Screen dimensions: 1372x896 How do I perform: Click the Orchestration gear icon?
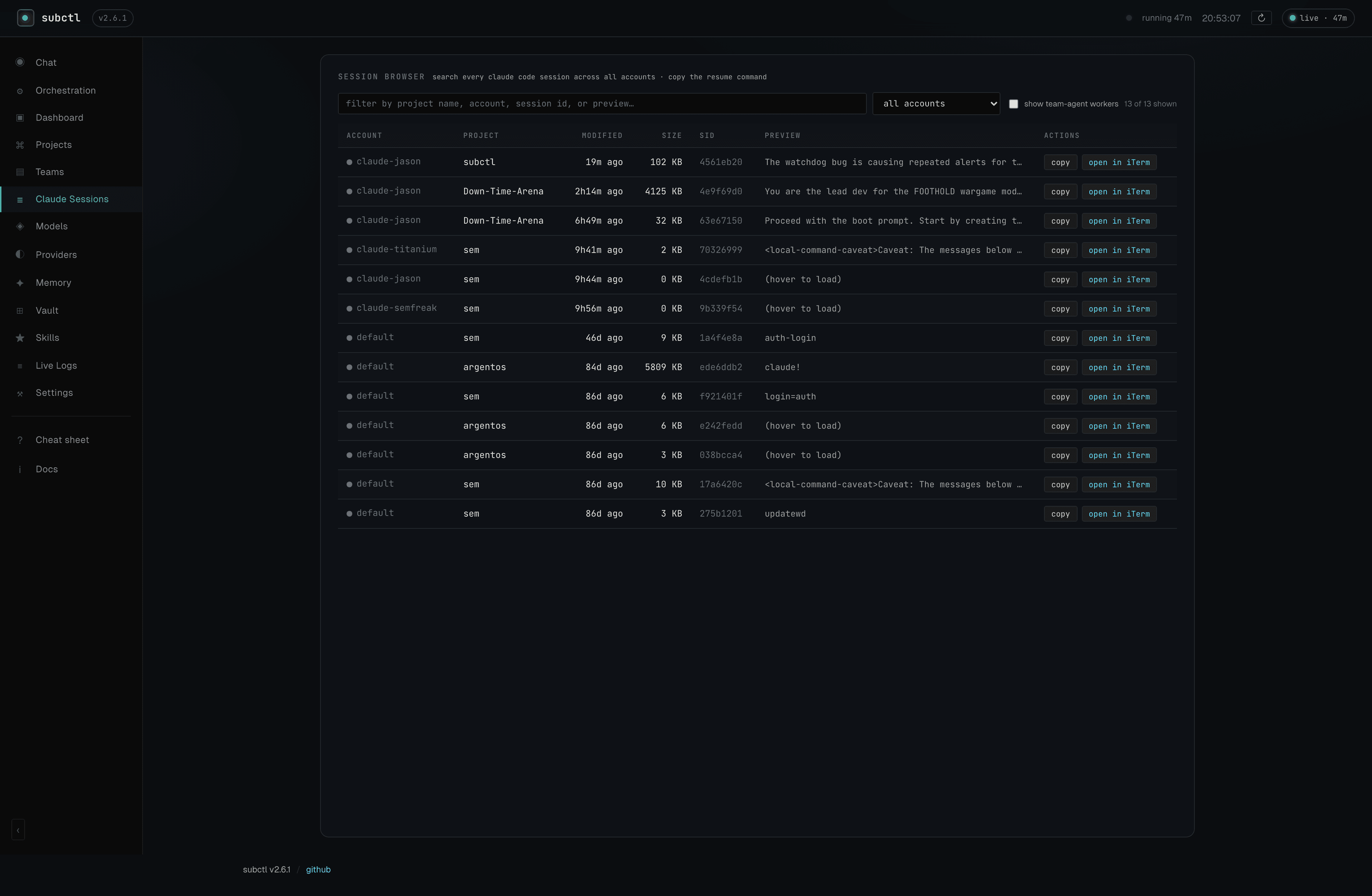(x=20, y=90)
